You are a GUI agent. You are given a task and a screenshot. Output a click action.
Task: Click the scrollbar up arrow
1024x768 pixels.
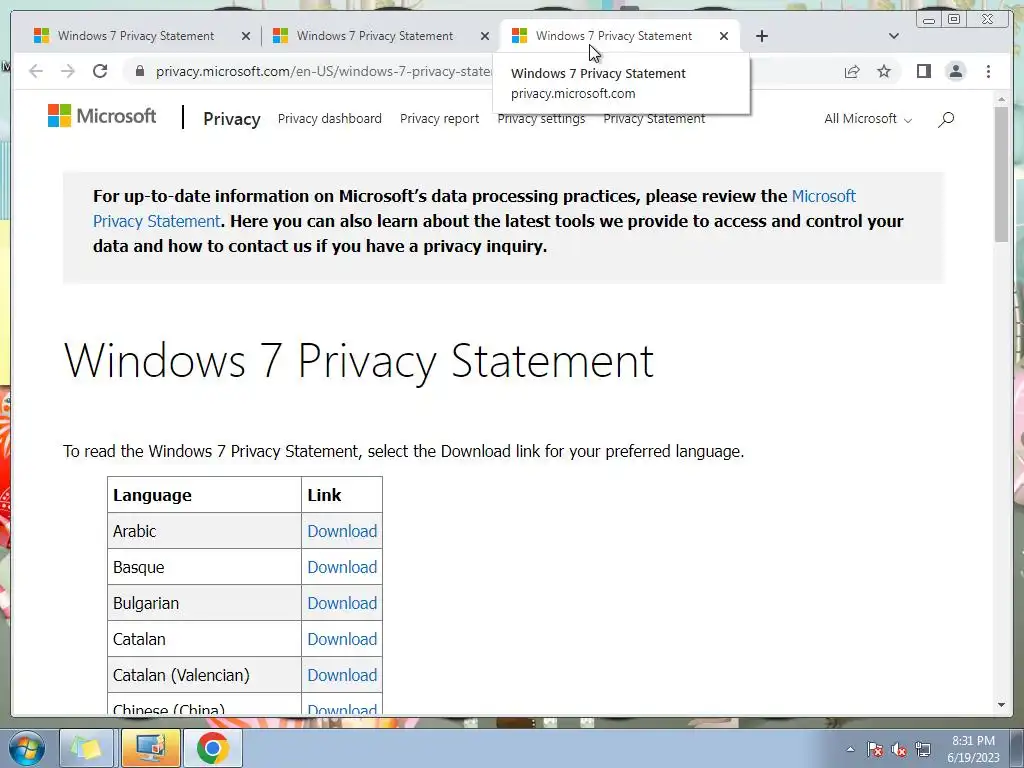[x=1001, y=99]
